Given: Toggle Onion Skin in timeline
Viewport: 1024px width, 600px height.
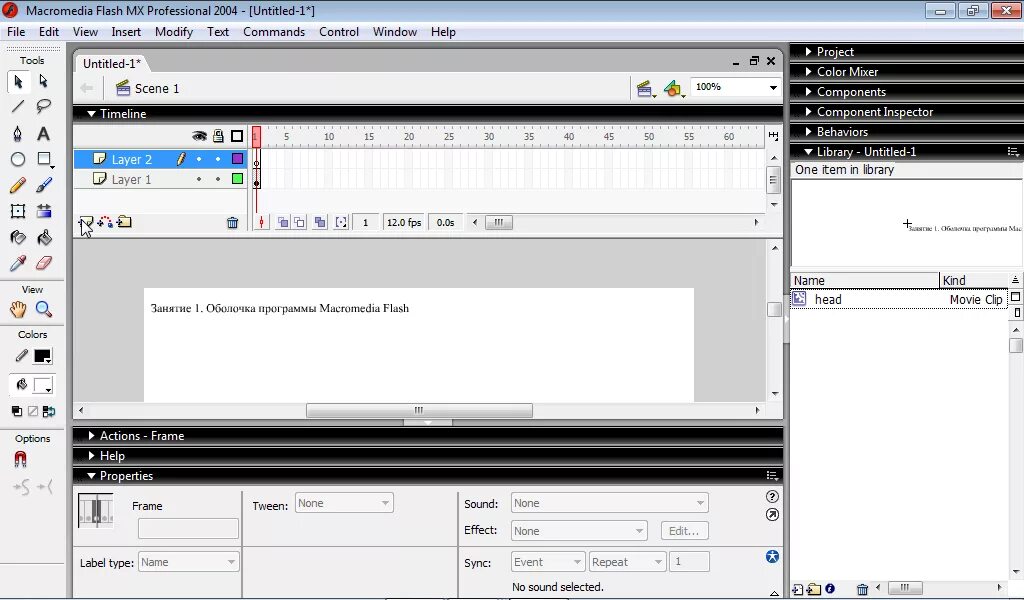Looking at the screenshot, I should pos(283,223).
